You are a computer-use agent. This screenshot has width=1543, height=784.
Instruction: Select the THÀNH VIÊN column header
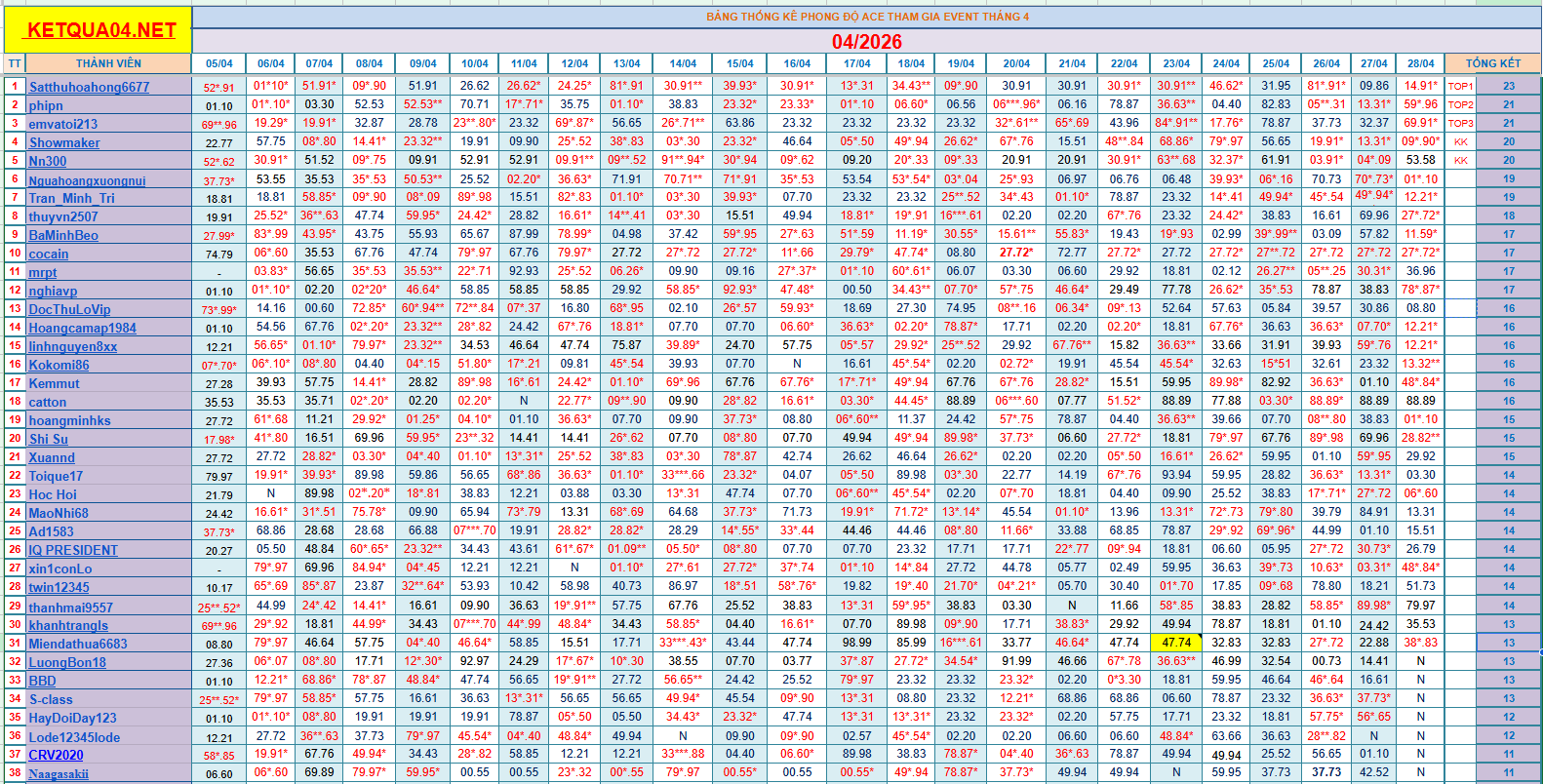point(108,63)
